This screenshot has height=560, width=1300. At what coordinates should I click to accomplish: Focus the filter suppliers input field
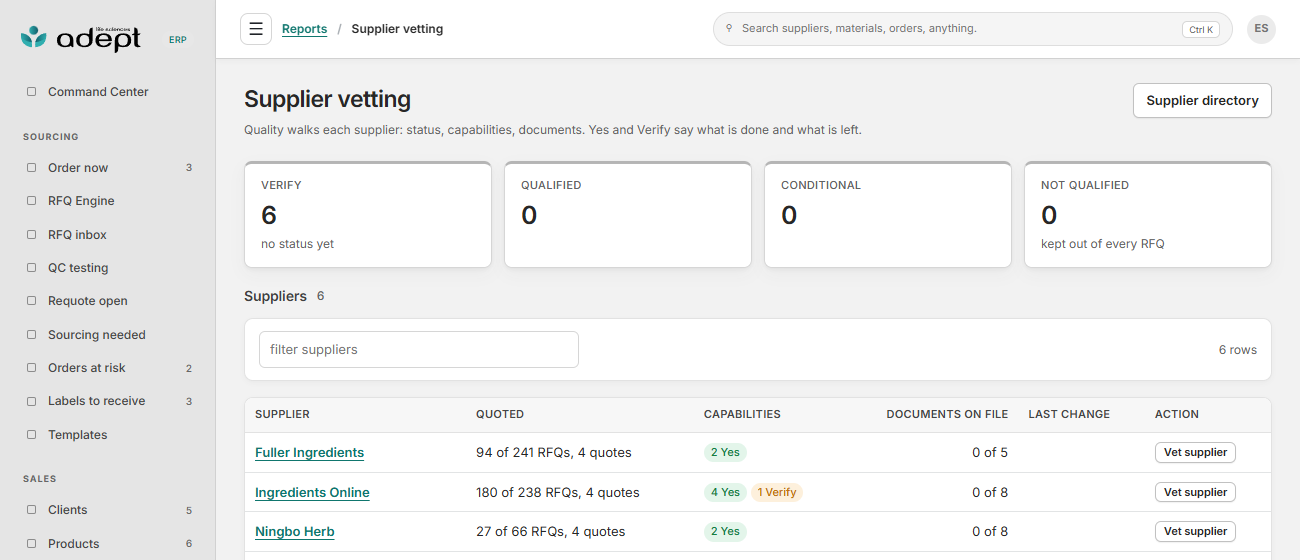[419, 350]
